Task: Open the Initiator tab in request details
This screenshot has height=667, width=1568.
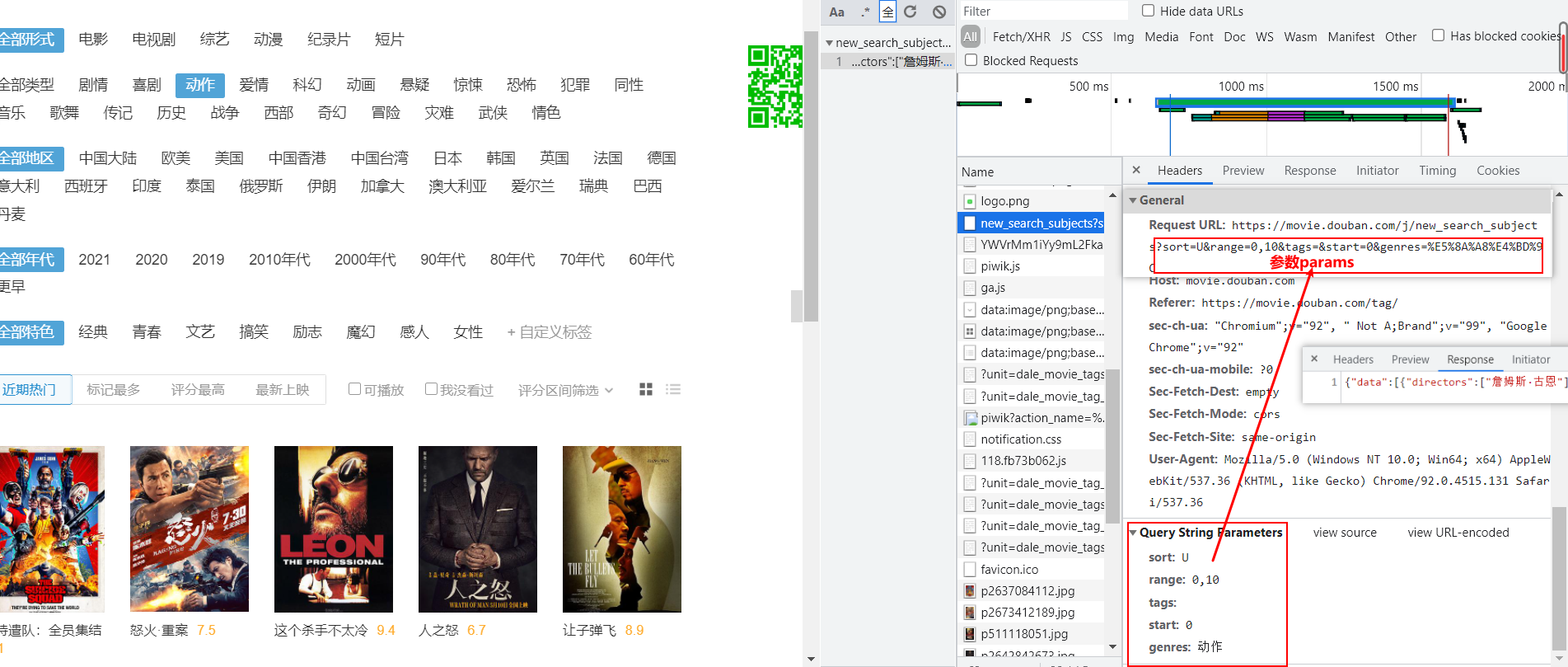Action: [1378, 171]
